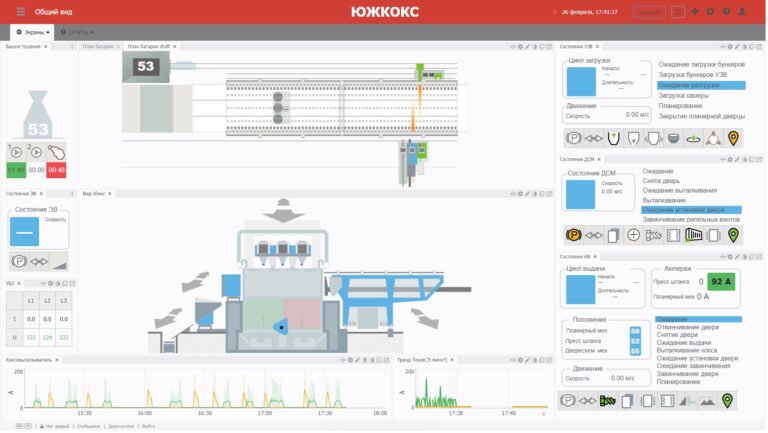Click the yellow parking icon in Состояние ДСМ

(x=574, y=236)
